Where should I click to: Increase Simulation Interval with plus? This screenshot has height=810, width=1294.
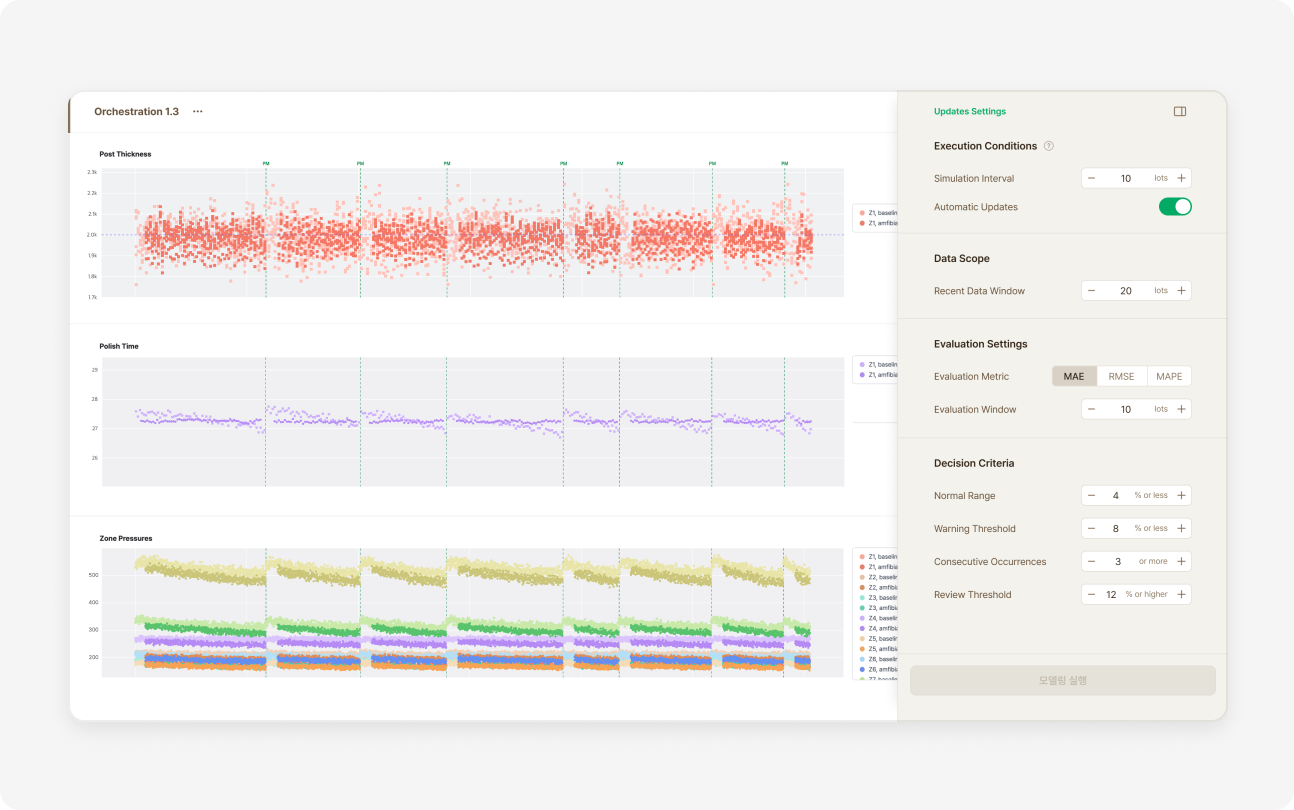(x=1181, y=179)
